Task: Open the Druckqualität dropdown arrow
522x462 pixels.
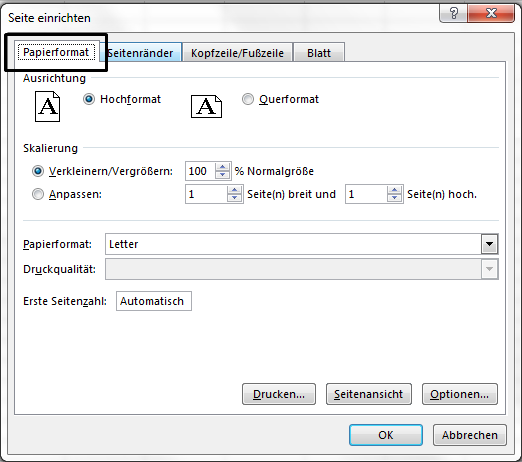Action: click(x=489, y=269)
